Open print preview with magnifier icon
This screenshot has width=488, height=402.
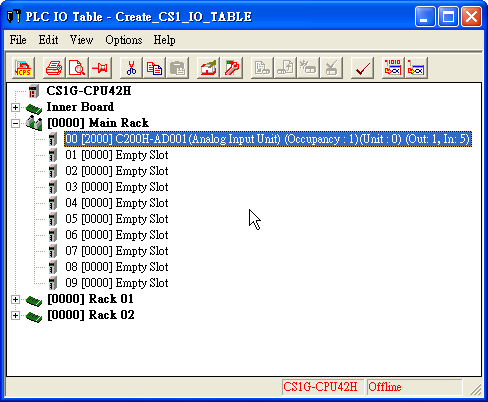click(77, 68)
